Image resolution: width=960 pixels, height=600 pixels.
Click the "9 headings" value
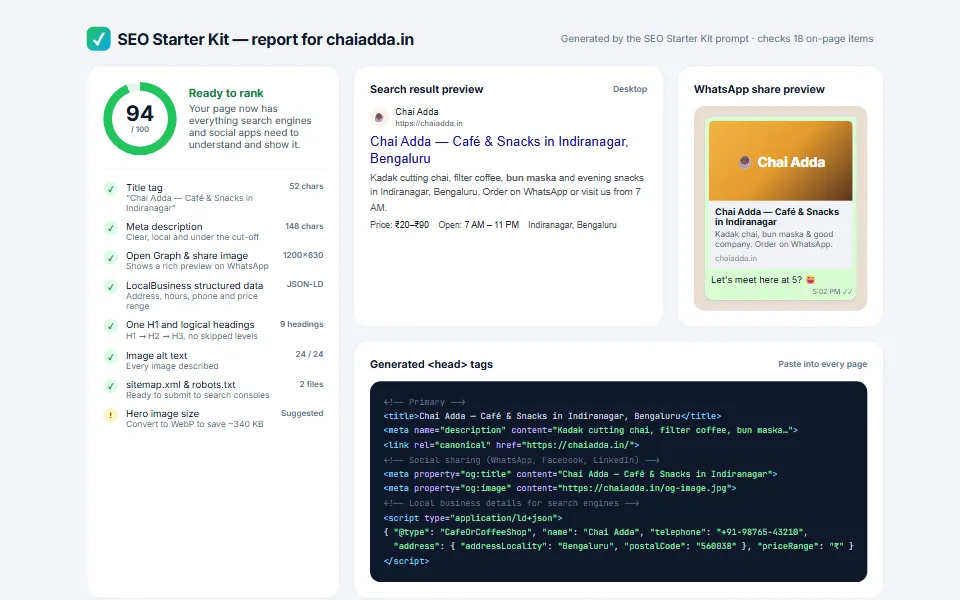301,324
